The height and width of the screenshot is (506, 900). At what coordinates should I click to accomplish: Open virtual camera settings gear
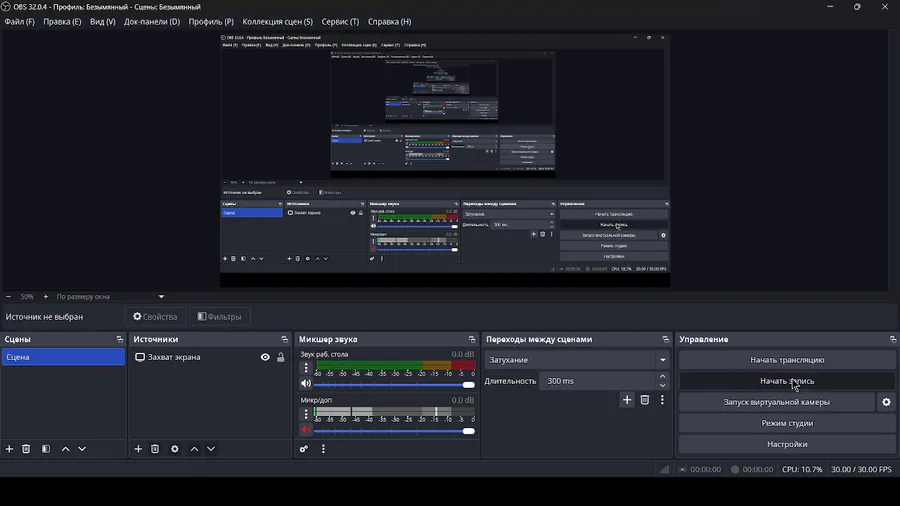pos(886,402)
